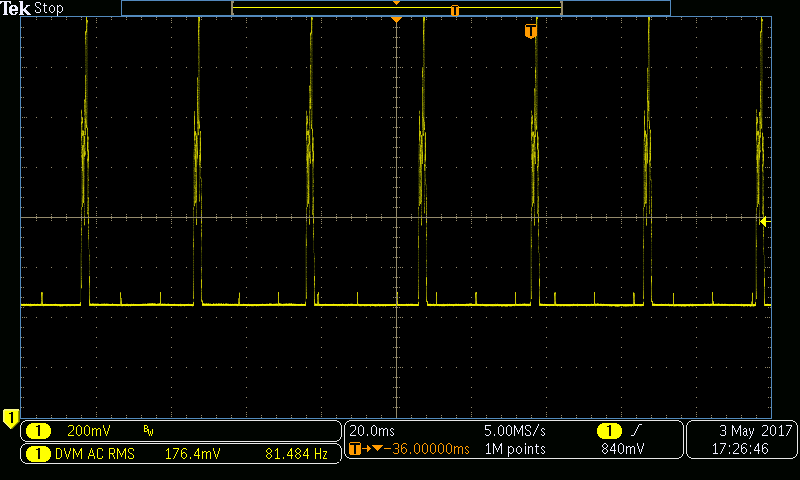Viewport: 800px width, 480px height.
Task: Click the 3 May 2017 date readout
Action: pyautogui.click(x=756, y=431)
